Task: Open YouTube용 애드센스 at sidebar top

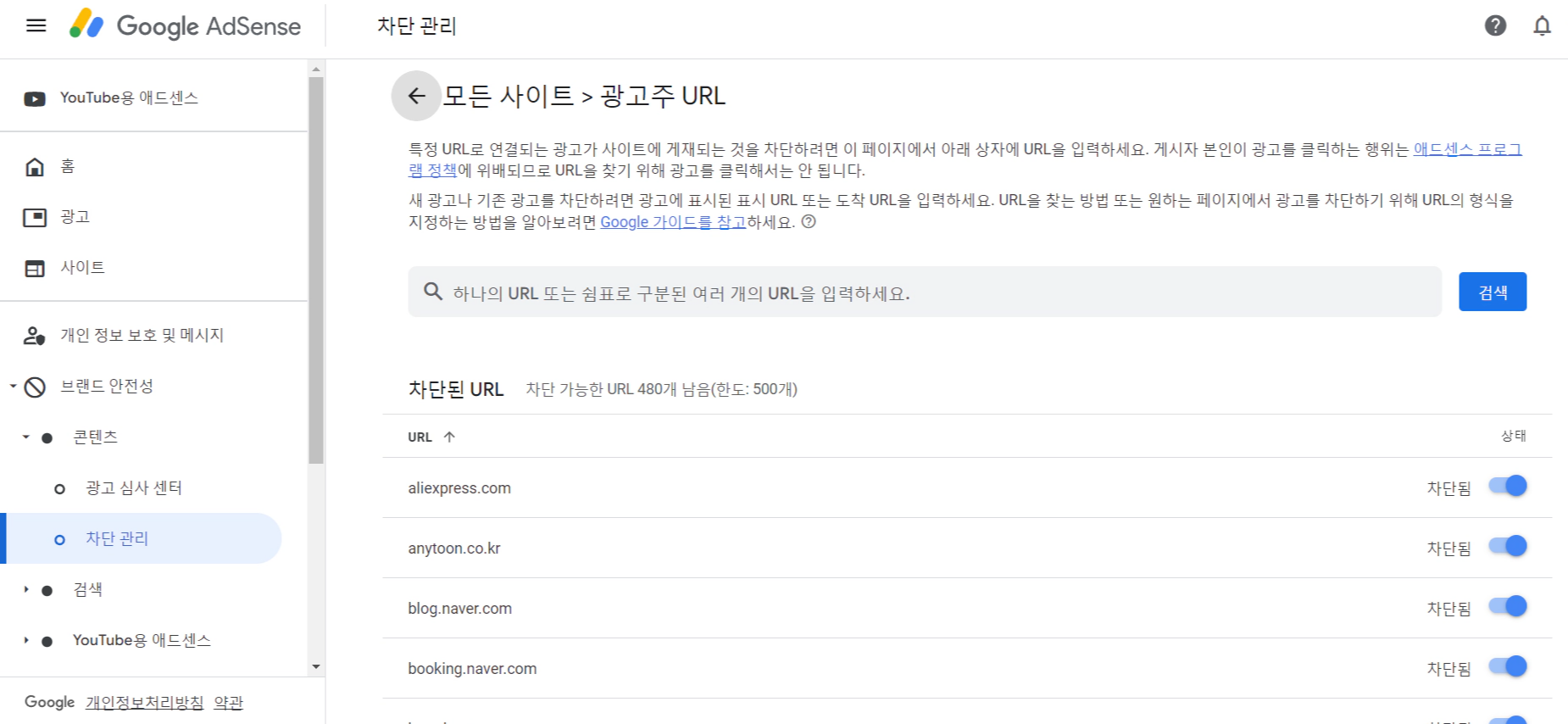Action: (x=129, y=97)
